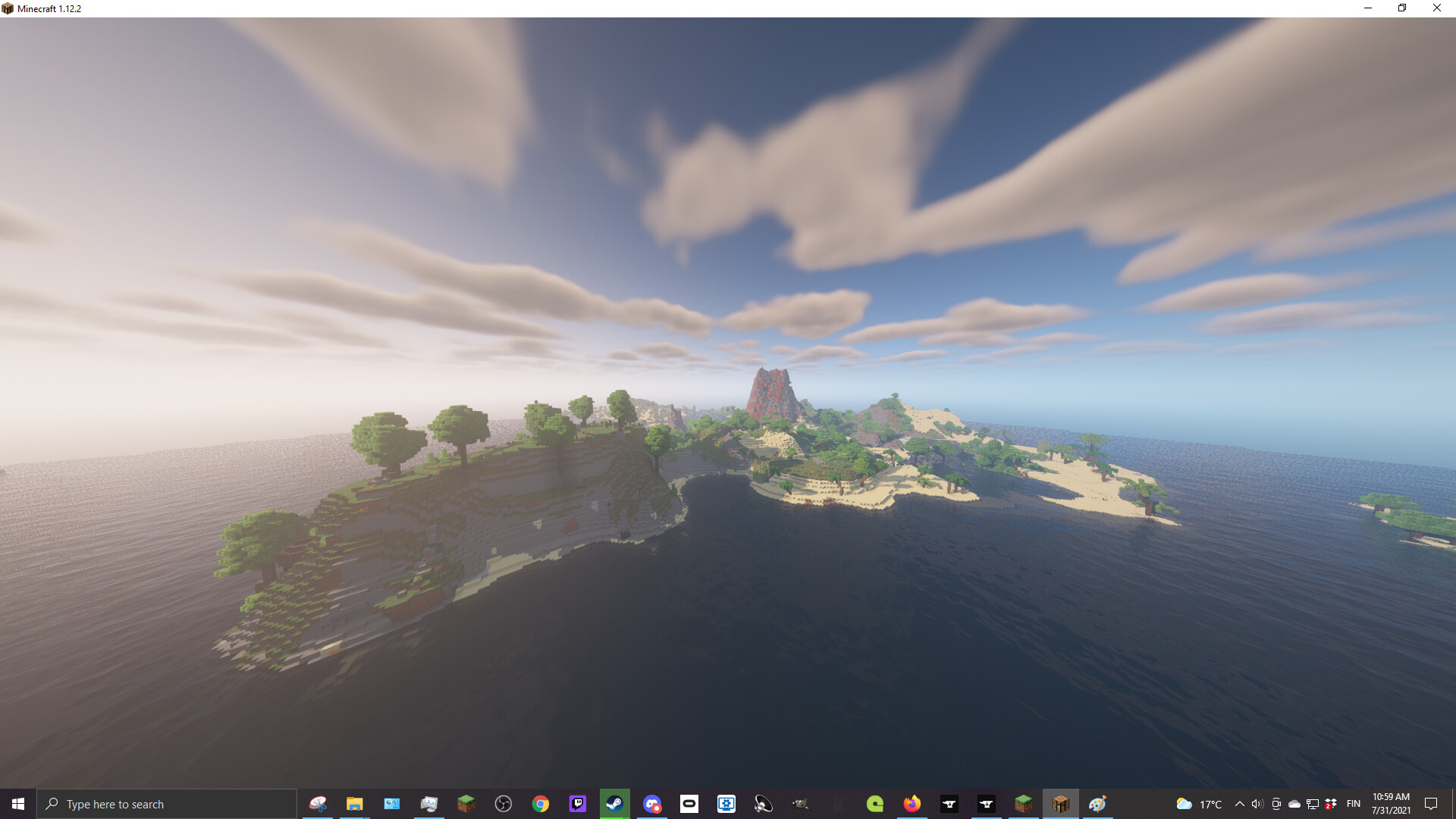Open the FIN language input switcher
Image resolution: width=1456 pixels, height=819 pixels.
1353,804
